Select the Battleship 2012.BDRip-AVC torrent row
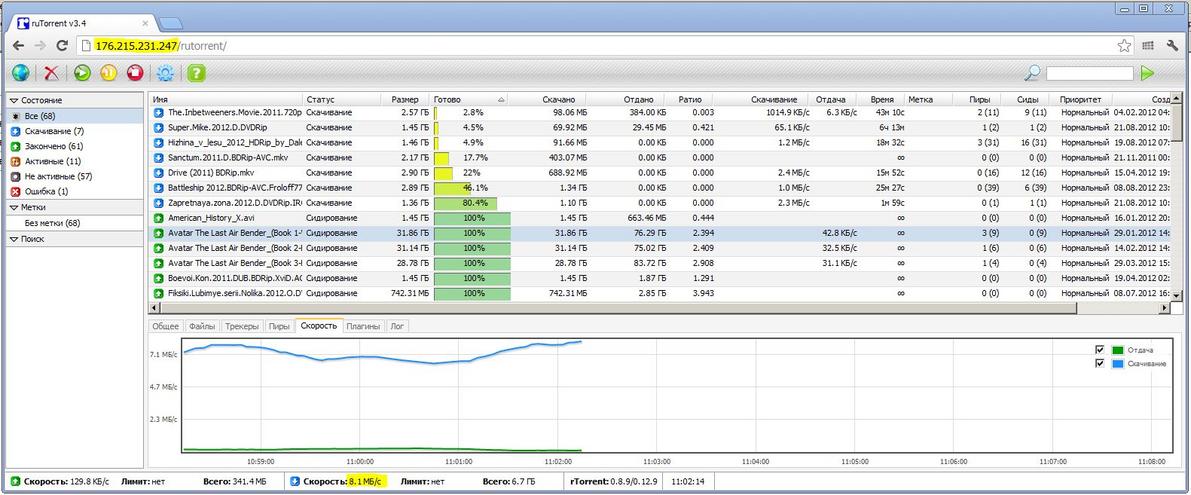 [659, 188]
